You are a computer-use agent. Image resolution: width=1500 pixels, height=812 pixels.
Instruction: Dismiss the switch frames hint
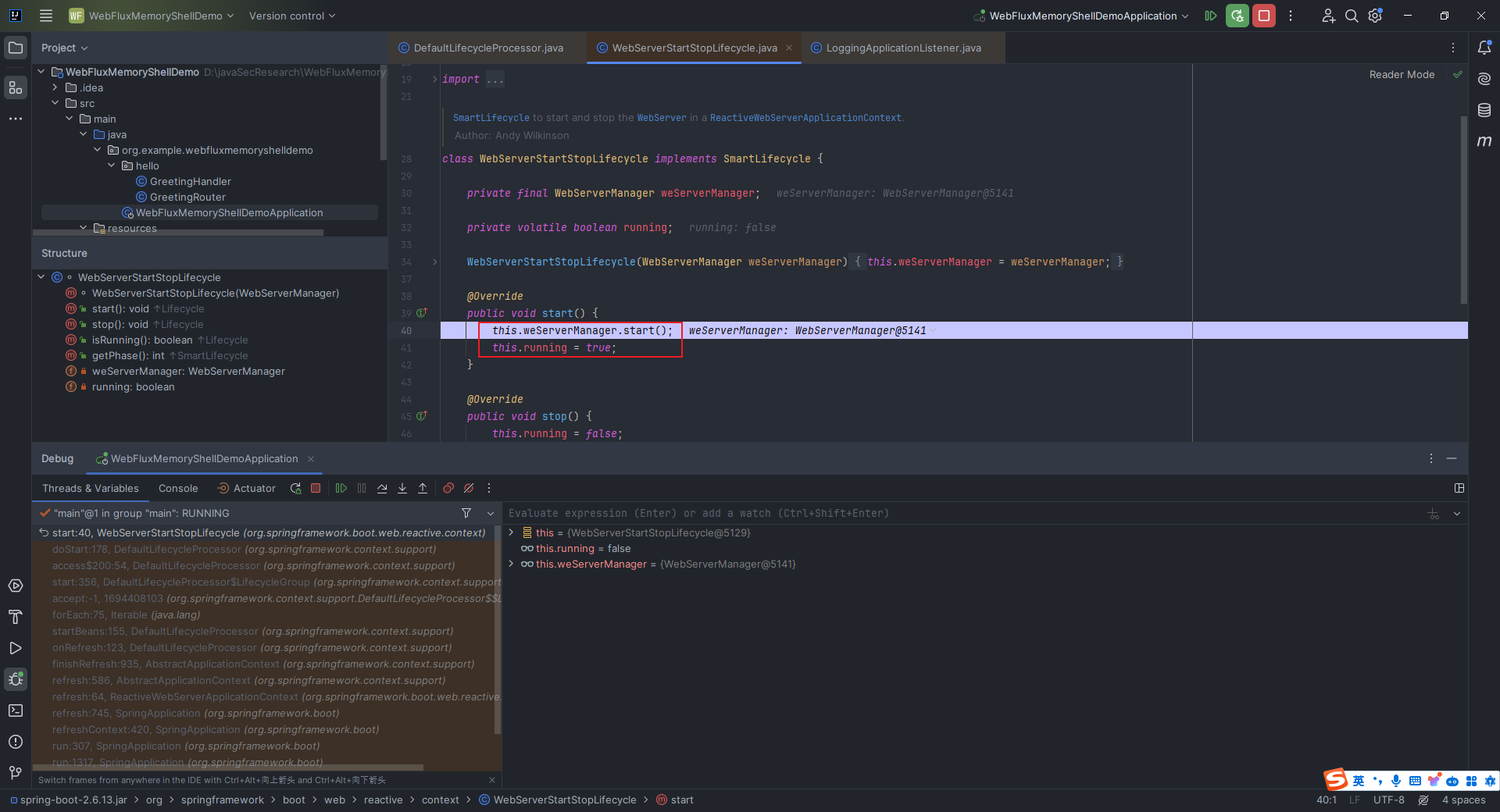pos(491,780)
